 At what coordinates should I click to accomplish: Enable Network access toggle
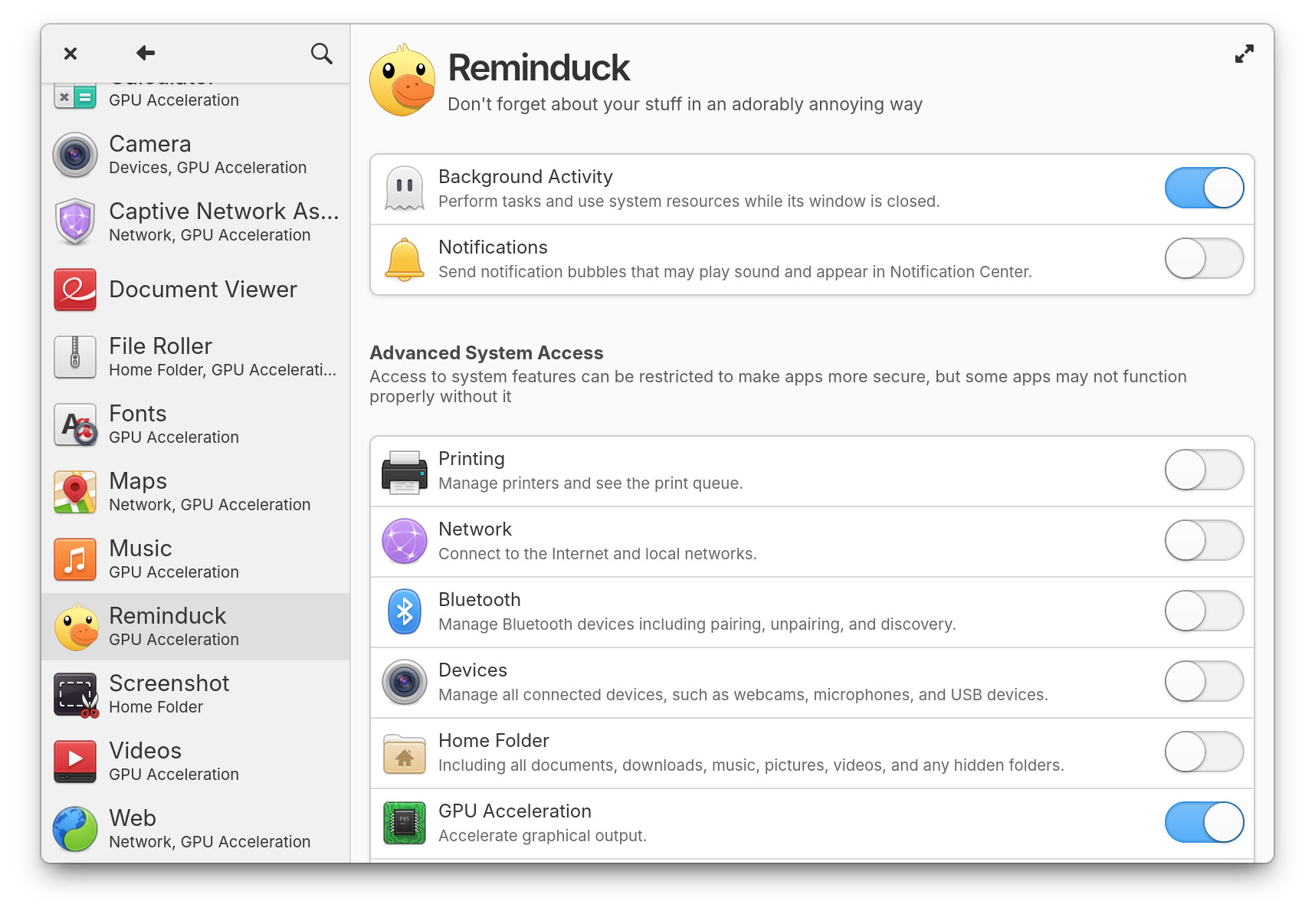pos(1203,541)
